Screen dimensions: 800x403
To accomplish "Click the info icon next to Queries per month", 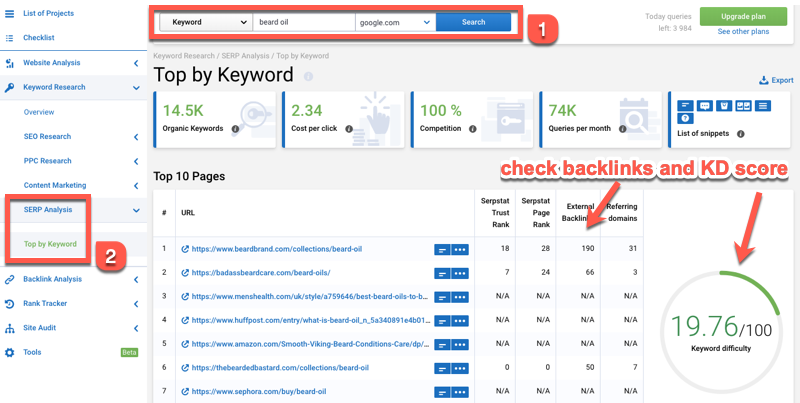I will (622, 129).
